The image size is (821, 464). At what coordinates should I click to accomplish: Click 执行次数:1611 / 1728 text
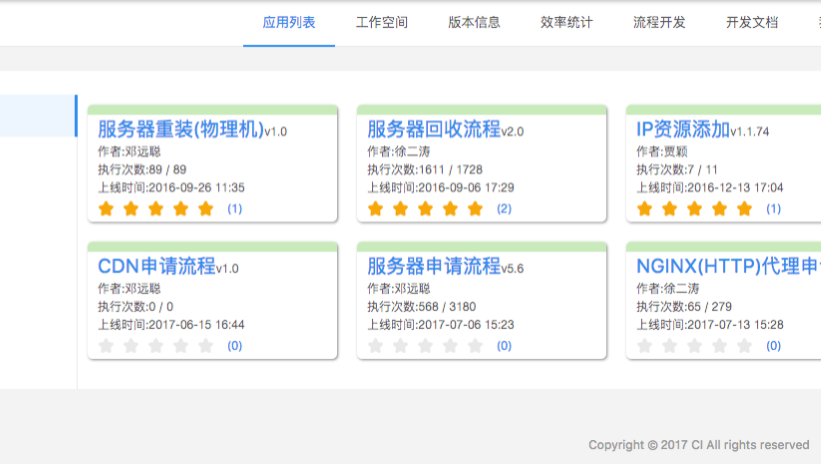(x=425, y=170)
